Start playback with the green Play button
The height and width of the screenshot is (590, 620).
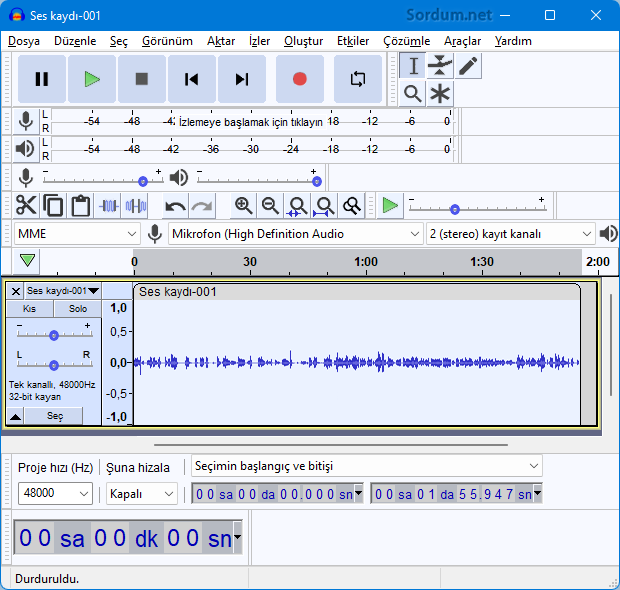point(92,79)
